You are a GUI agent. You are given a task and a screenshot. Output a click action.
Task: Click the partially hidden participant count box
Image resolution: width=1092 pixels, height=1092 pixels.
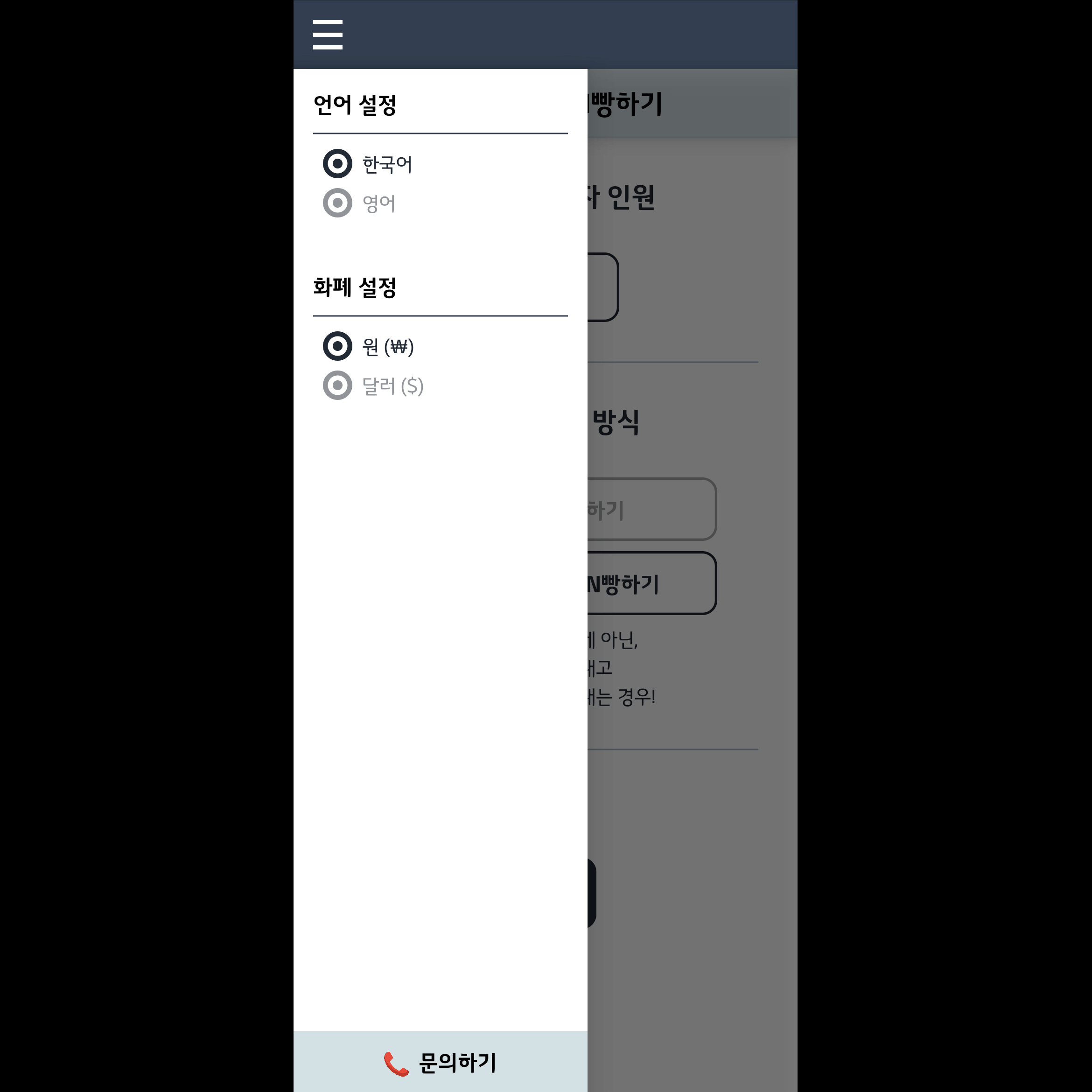point(603,287)
